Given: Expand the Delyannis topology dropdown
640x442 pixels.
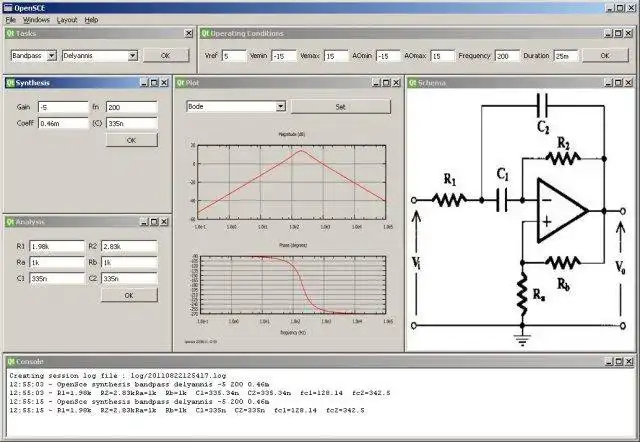Looking at the screenshot, I should click(x=133, y=56).
